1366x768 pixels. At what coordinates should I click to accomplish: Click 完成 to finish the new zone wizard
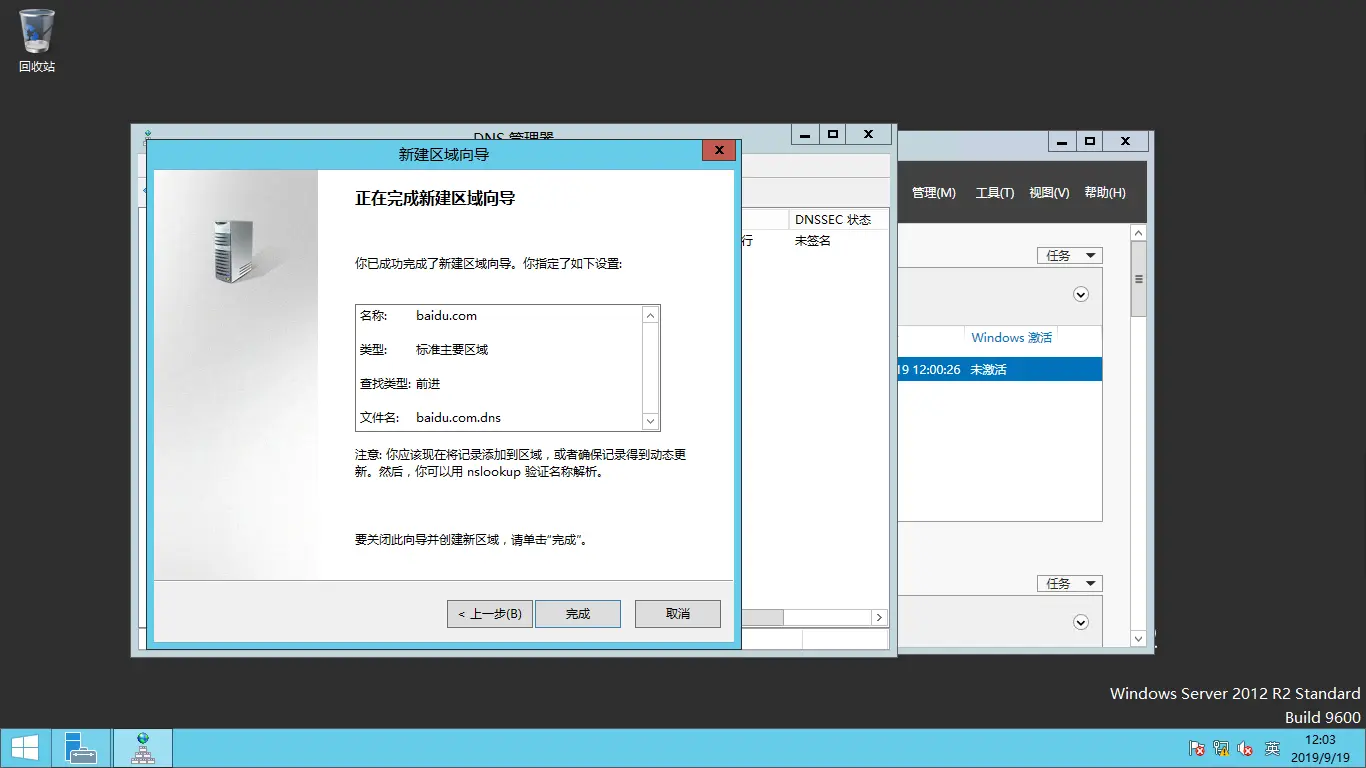point(578,614)
